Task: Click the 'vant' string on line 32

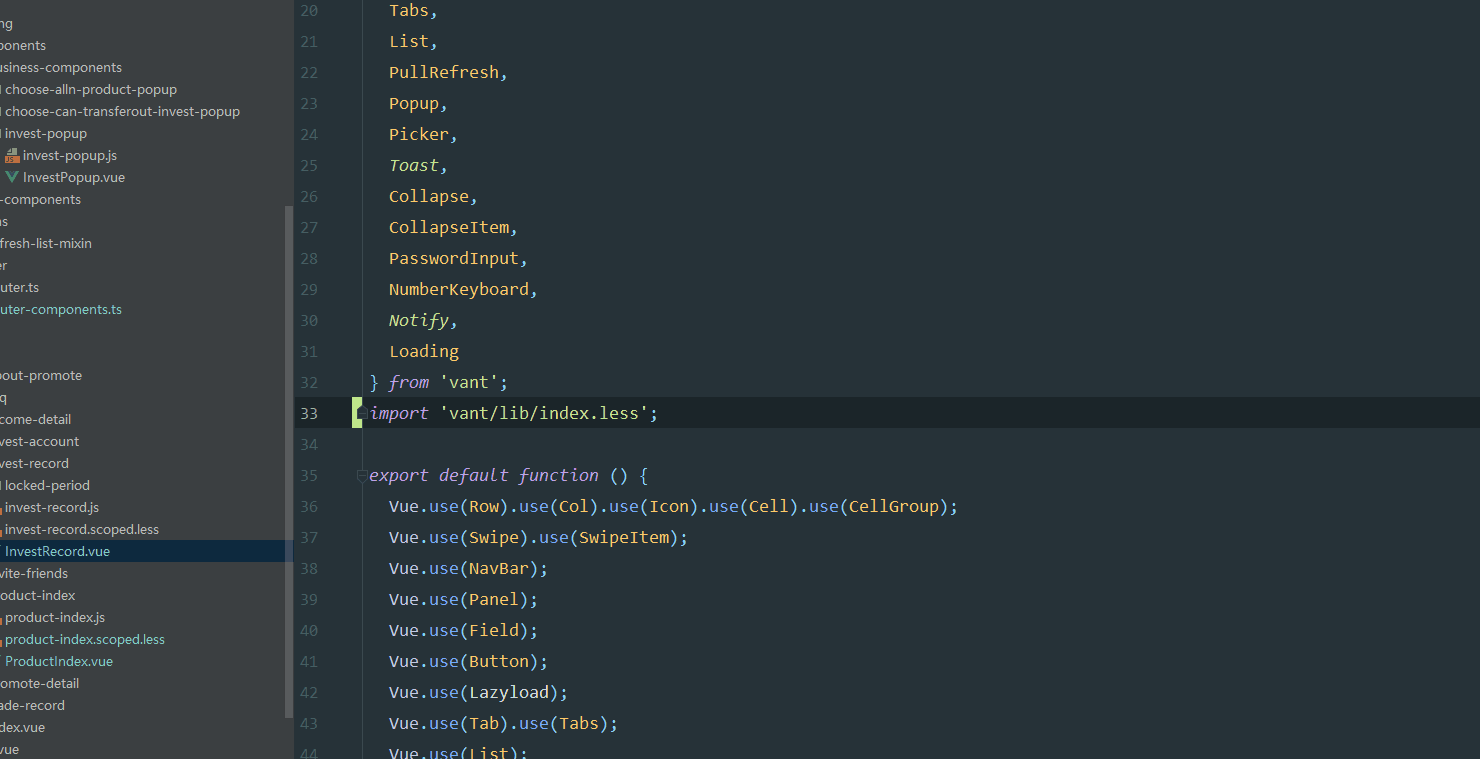Action: coord(472,382)
